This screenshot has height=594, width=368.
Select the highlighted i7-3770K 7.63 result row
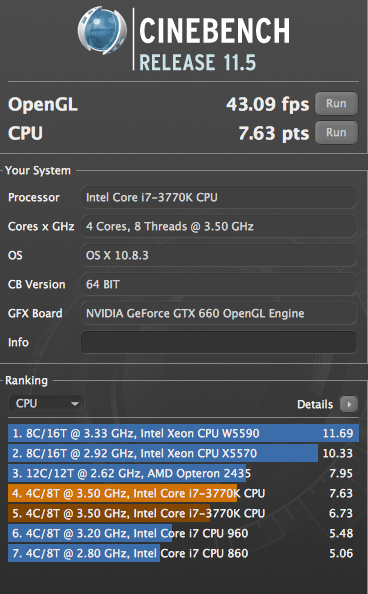click(x=183, y=494)
